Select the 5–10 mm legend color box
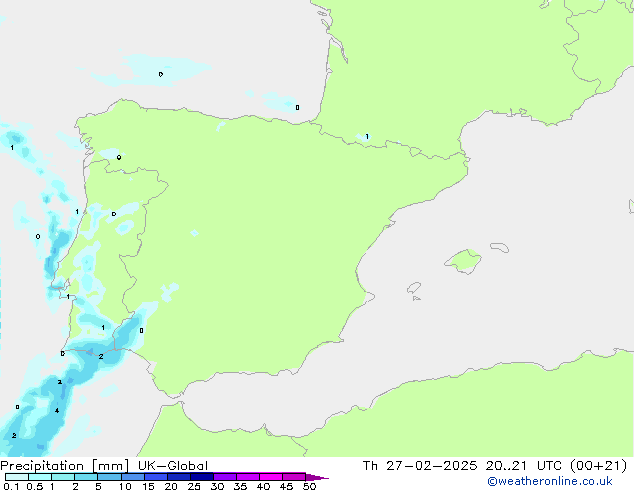The width and height of the screenshot is (634, 490). 109,477
